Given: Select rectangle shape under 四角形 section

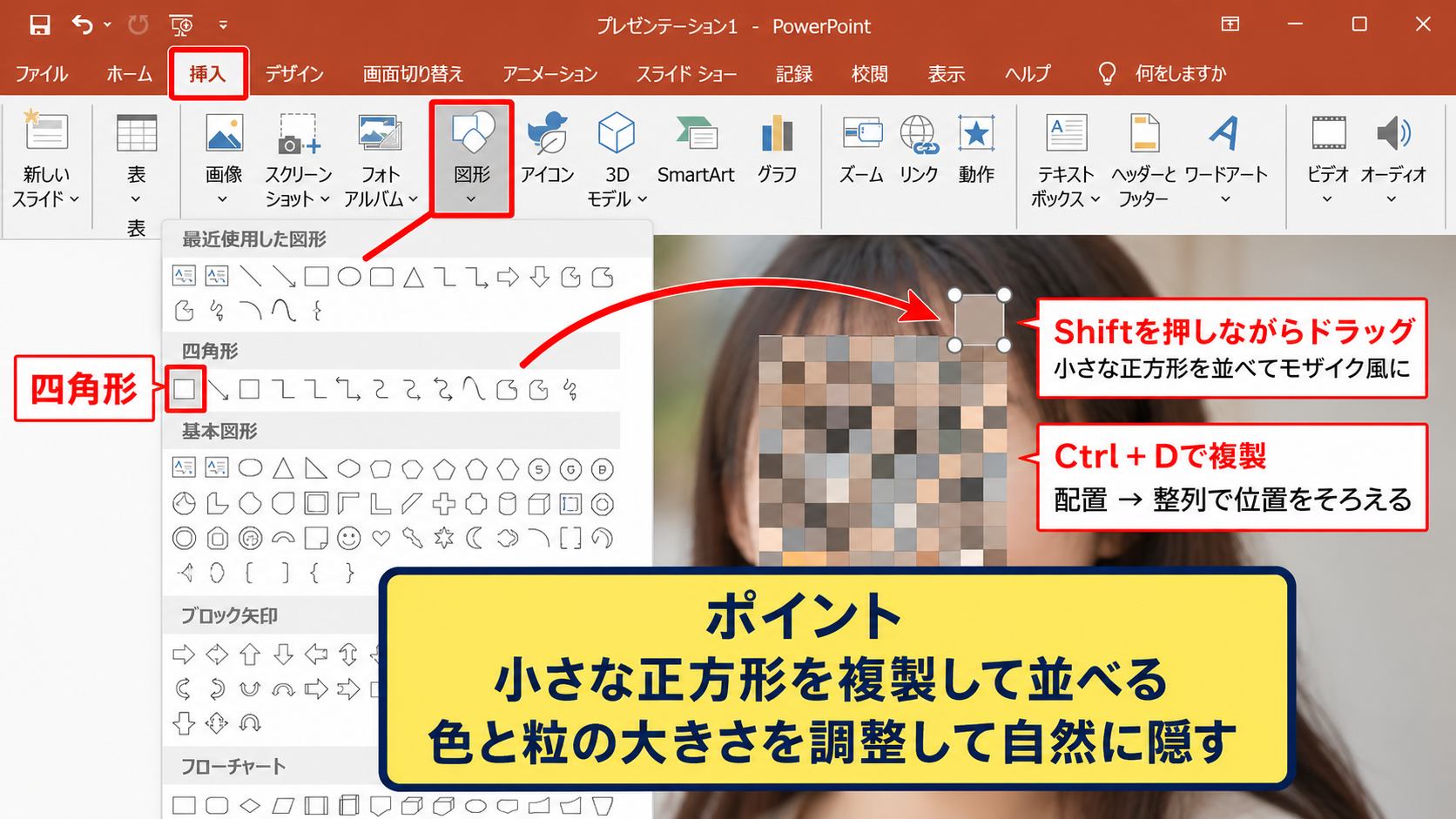Looking at the screenshot, I should click(184, 389).
